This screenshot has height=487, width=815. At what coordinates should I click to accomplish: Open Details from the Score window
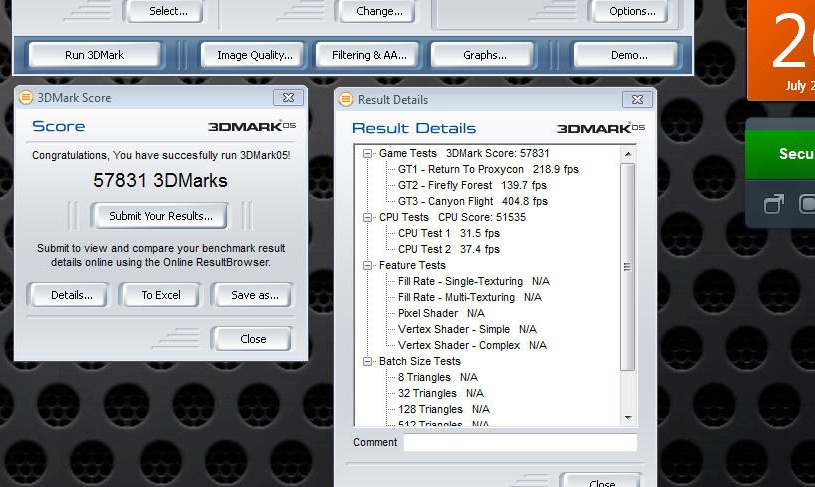point(71,295)
